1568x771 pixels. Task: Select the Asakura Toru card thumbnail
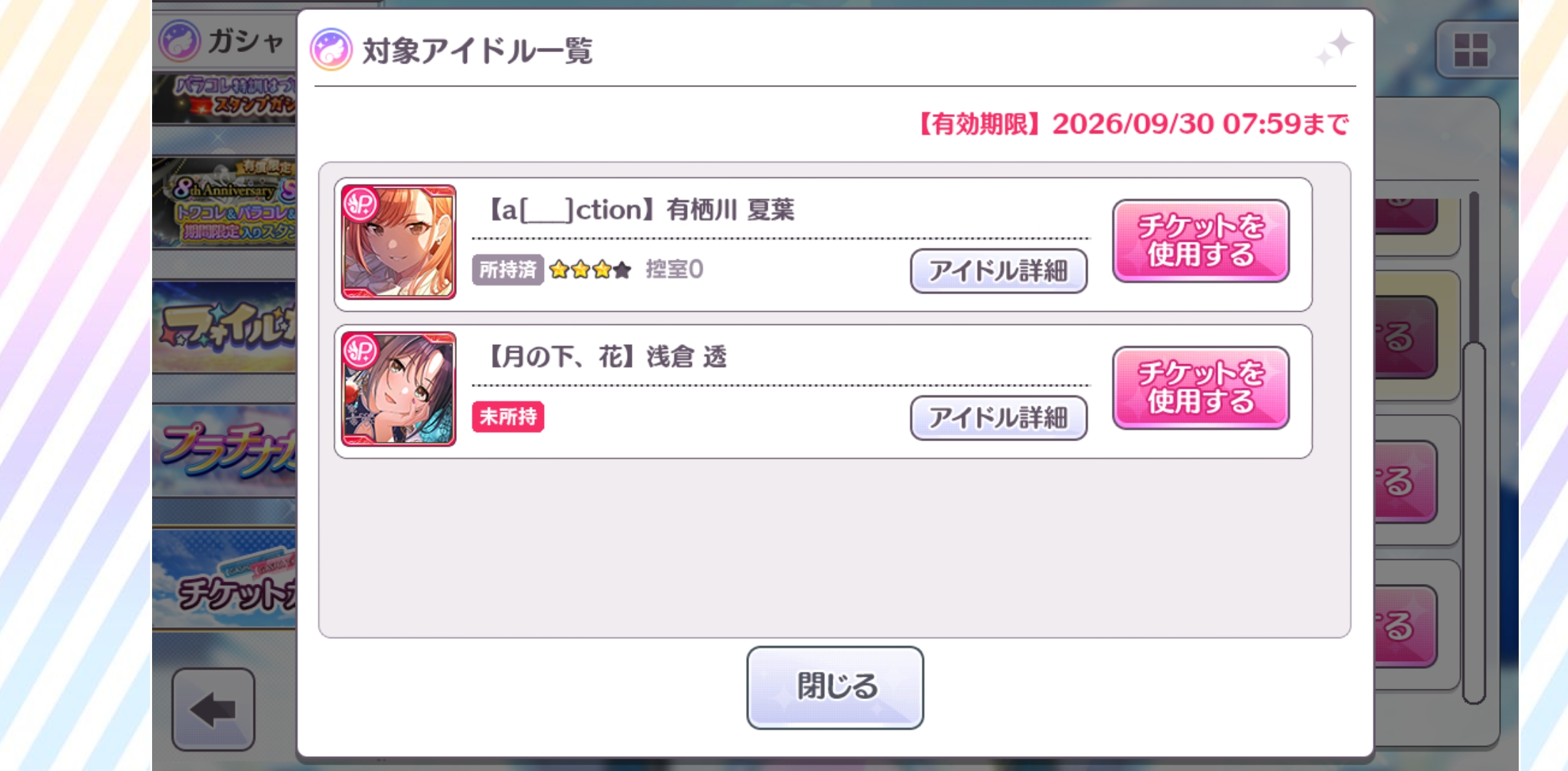398,389
